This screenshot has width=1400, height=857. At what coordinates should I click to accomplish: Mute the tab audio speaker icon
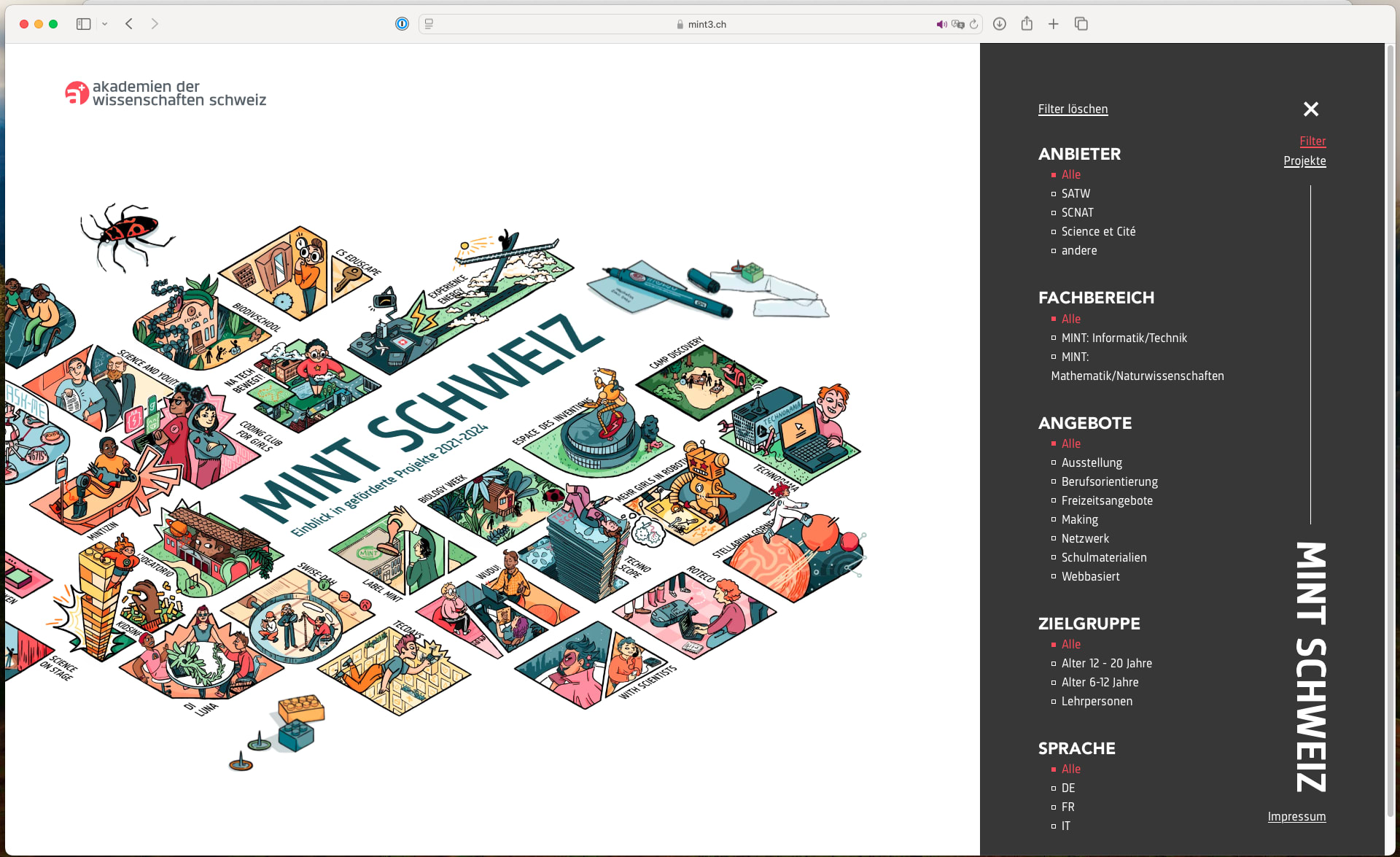[x=941, y=24]
